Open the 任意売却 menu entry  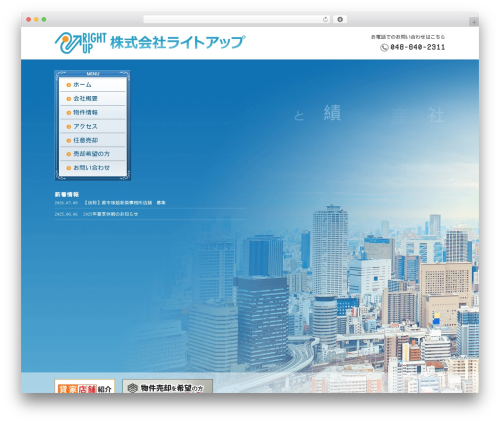[93, 140]
